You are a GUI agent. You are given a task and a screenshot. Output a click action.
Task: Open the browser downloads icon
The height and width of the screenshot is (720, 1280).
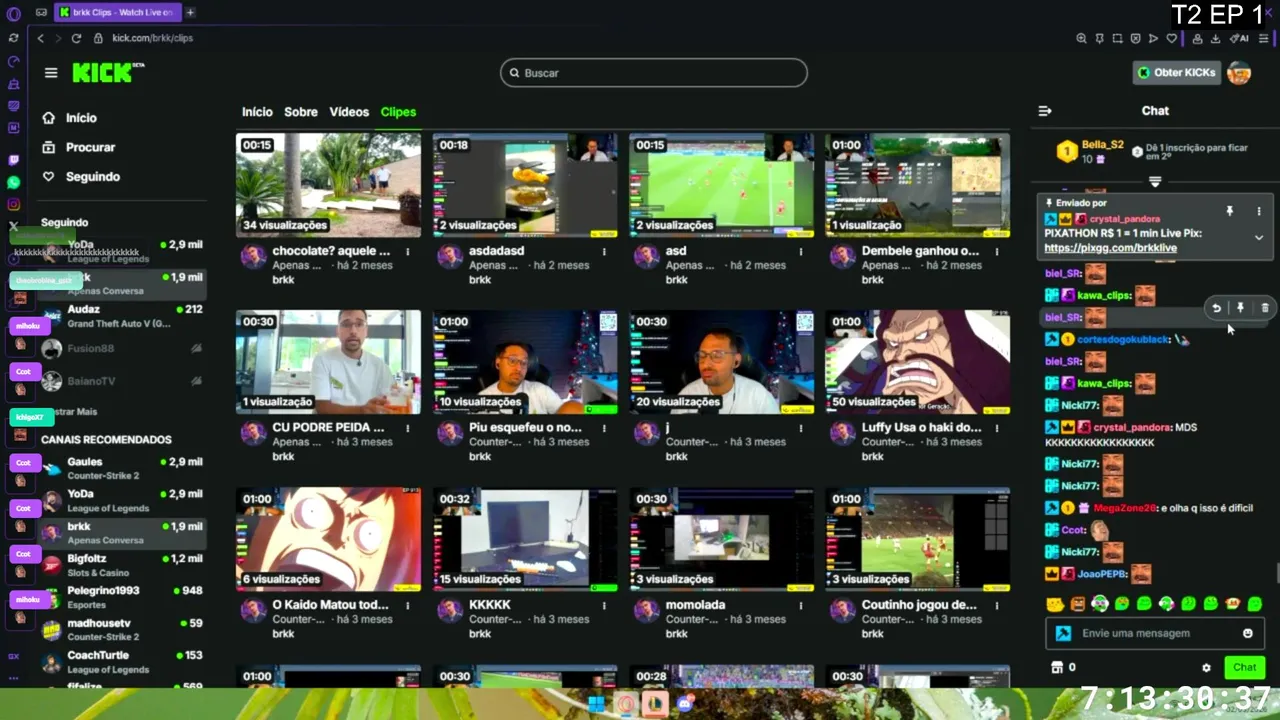click(x=1215, y=38)
